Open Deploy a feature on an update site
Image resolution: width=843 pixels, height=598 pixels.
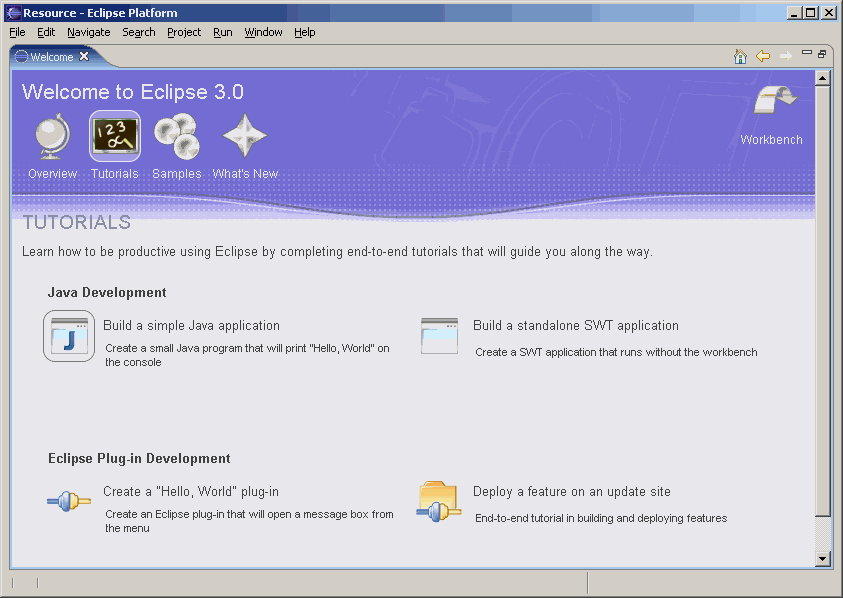(572, 492)
